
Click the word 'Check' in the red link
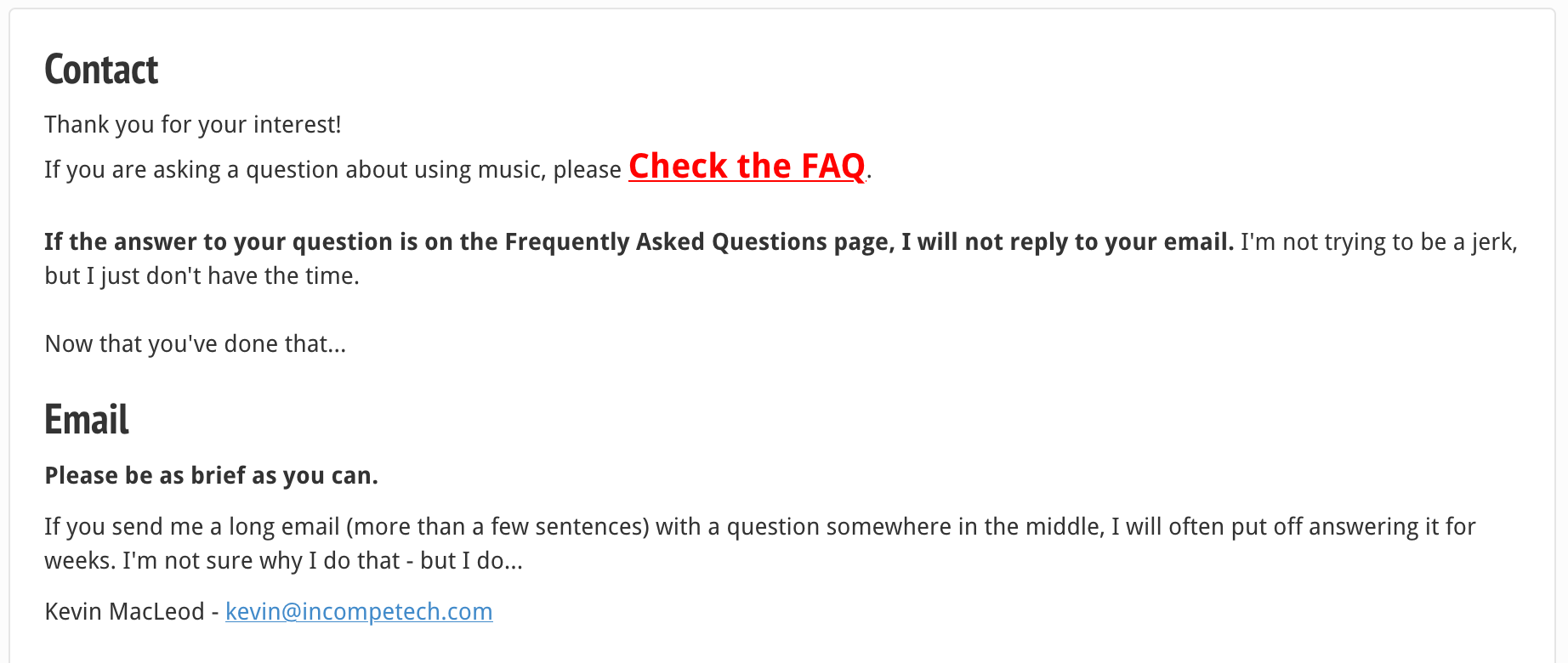click(679, 167)
